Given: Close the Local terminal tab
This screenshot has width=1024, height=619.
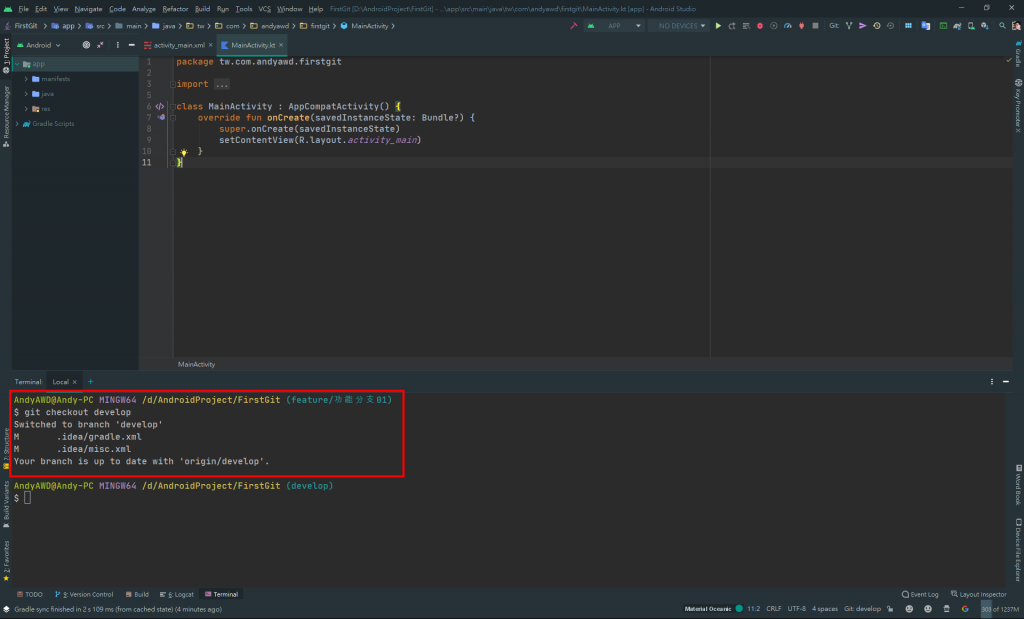Looking at the screenshot, I should (74, 382).
